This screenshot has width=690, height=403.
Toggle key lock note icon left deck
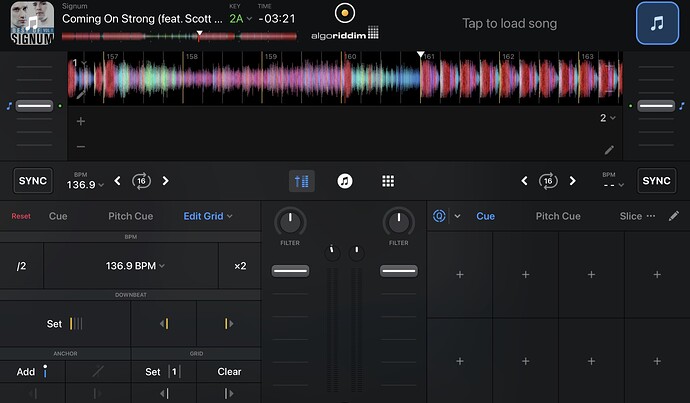[x=9, y=106]
